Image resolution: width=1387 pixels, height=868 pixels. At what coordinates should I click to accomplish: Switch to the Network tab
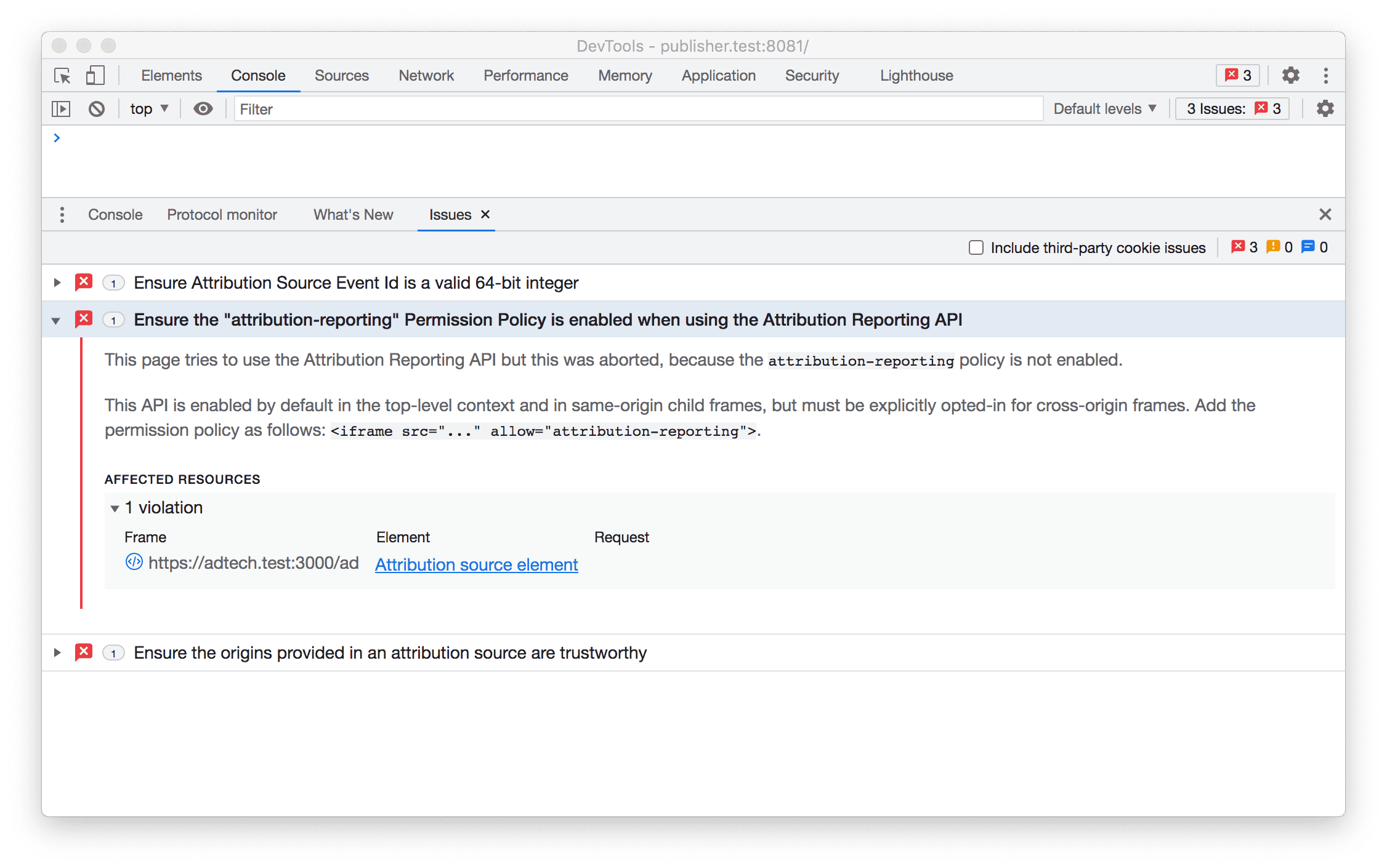(x=425, y=75)
